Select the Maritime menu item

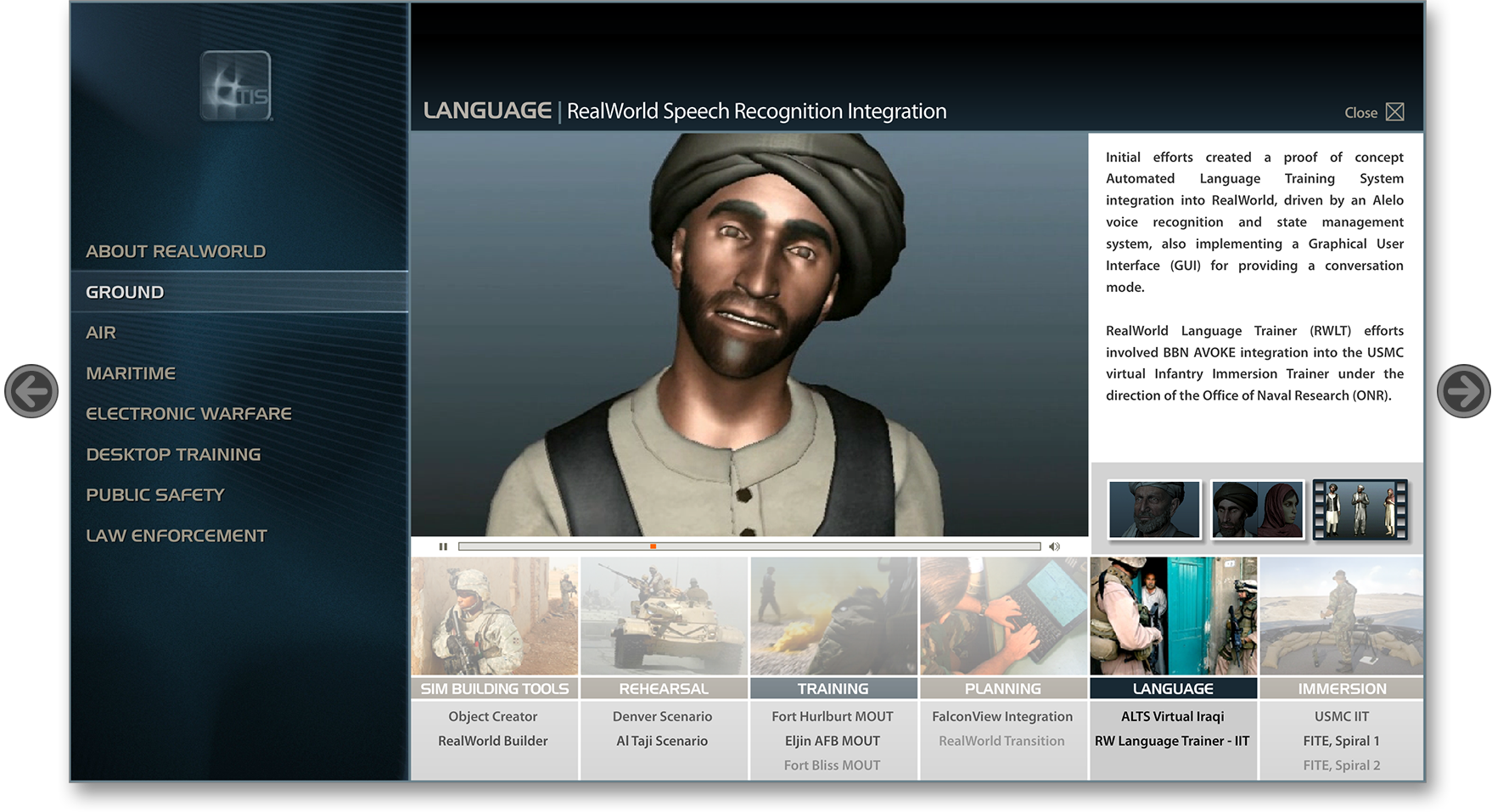[x=131, y=373]
